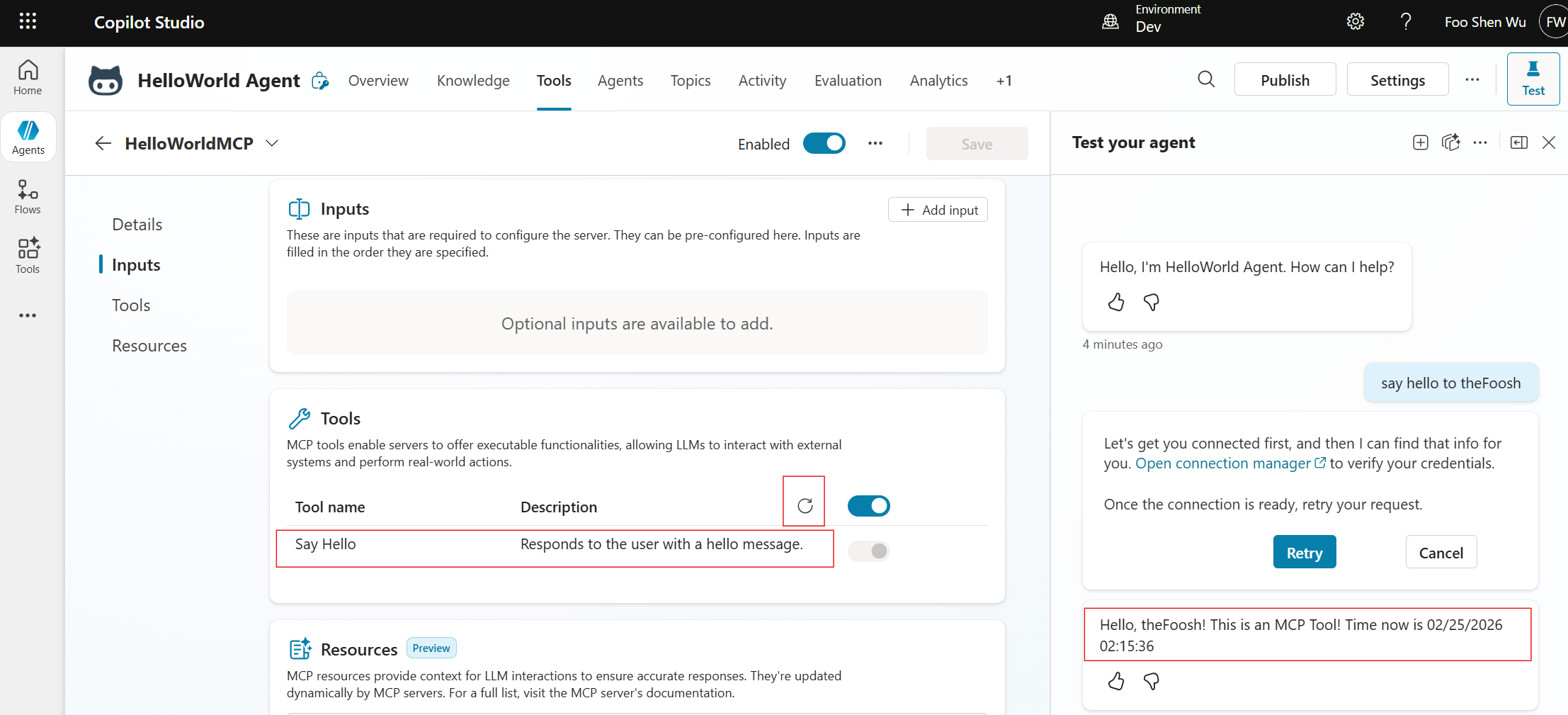Open the environment picker icon

pos(1110,21)
